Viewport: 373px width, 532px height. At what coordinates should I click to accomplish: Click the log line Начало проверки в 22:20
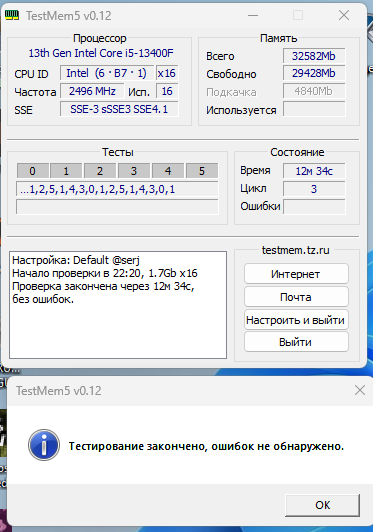pyautogui.click(x=105, y=273)
